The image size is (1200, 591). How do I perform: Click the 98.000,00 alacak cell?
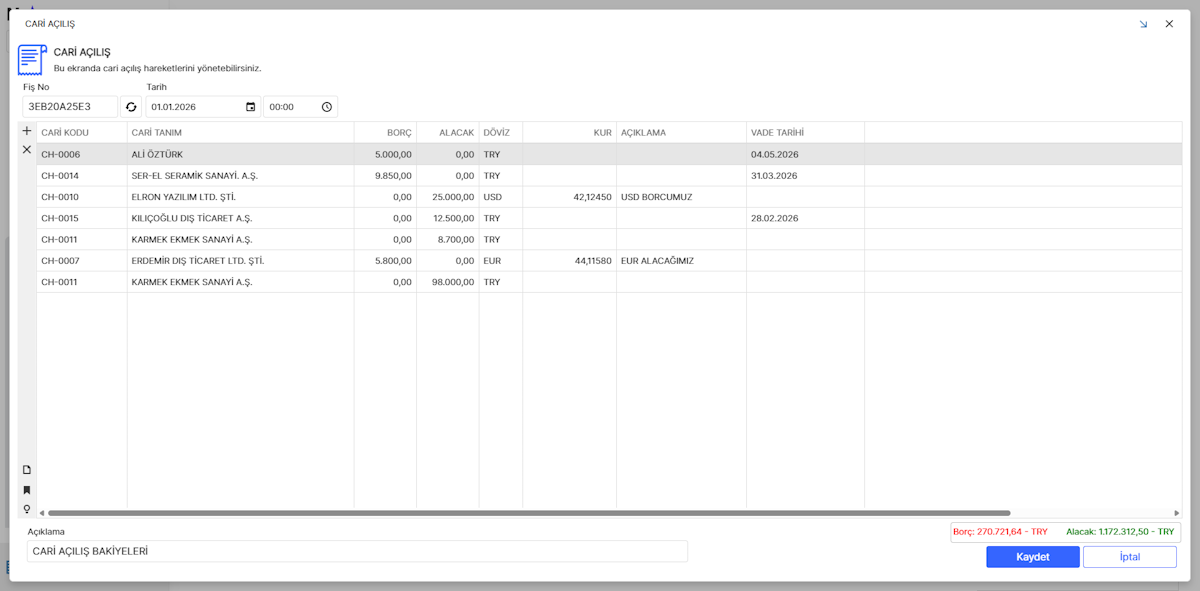click(x=447, y=282)
